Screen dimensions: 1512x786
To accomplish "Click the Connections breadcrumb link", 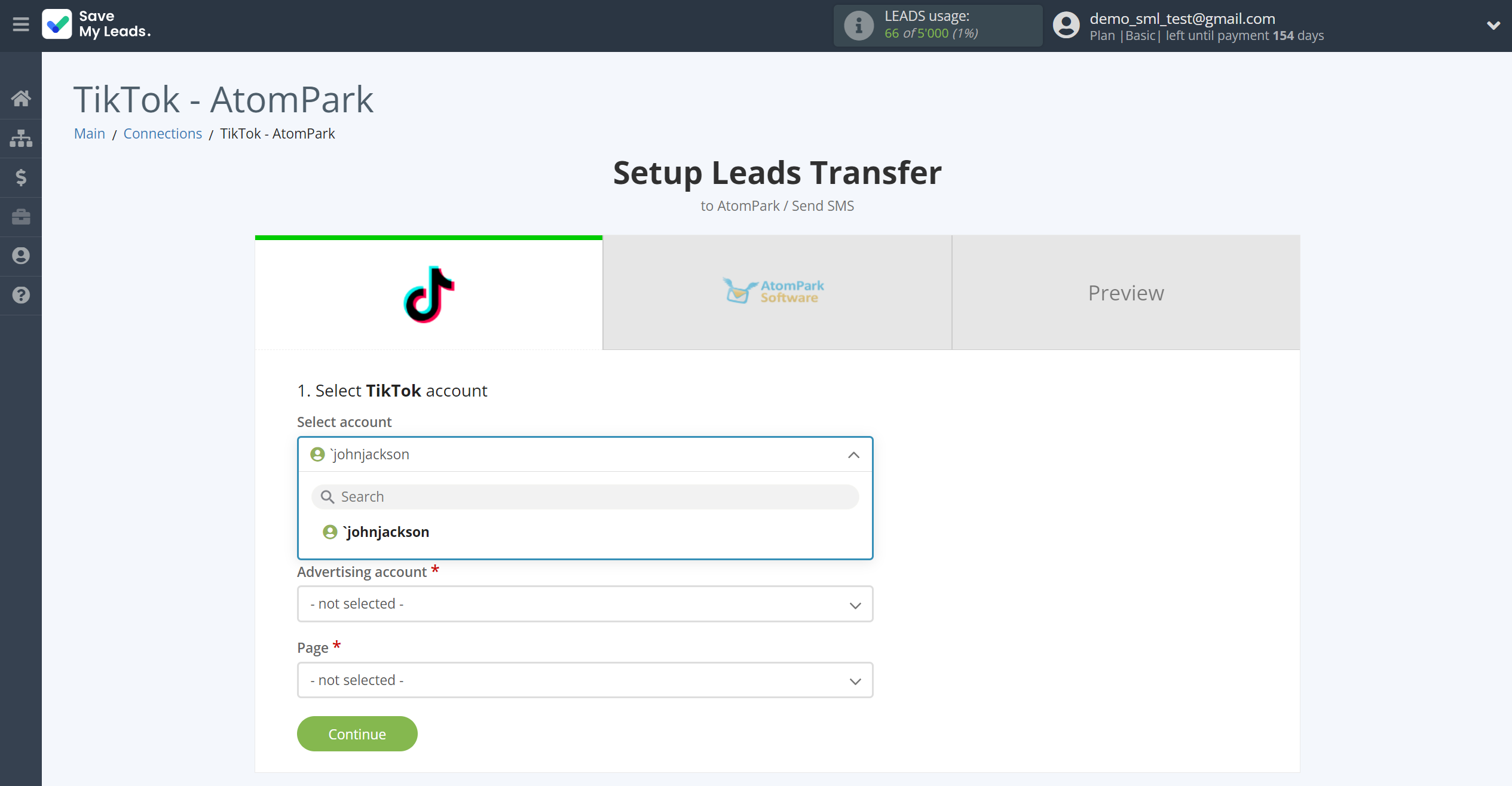I will pos(163,133).
